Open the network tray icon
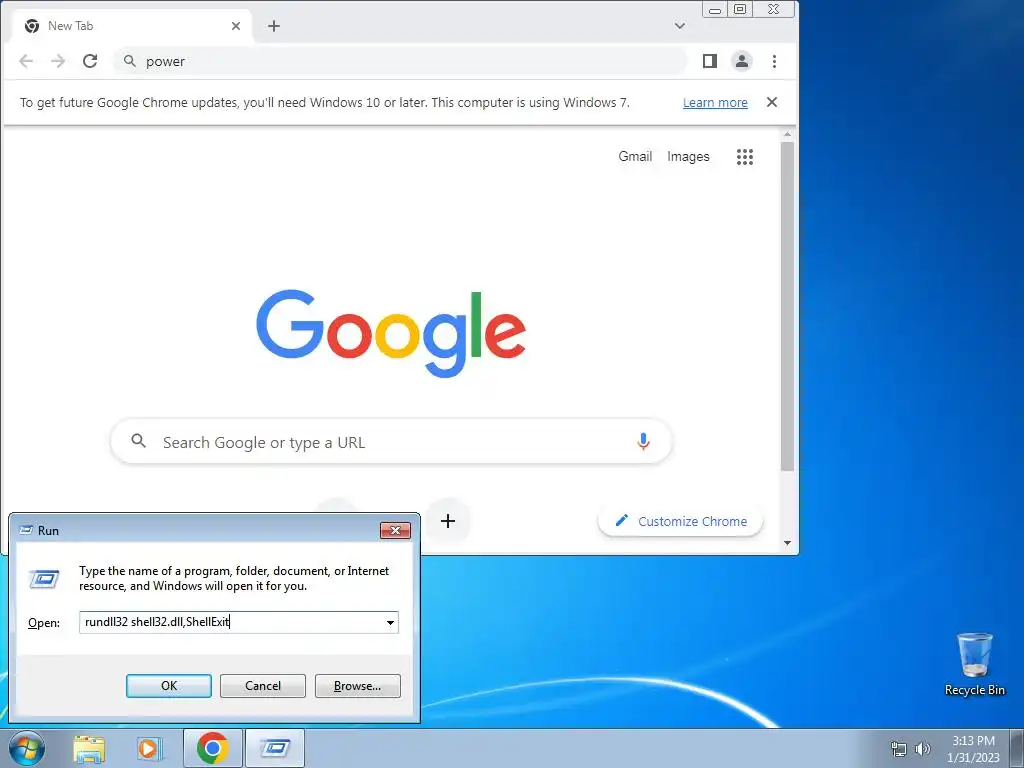This screenshot has height=768, width=1024. (x=899, y=749)
